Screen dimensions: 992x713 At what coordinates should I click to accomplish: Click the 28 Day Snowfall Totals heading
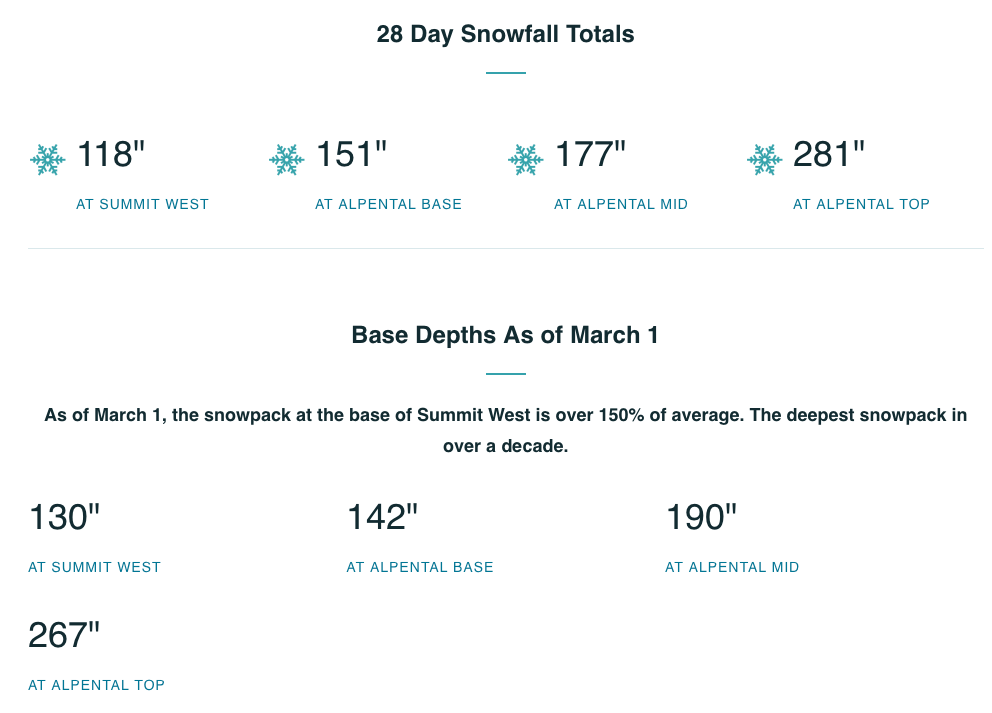(x=505, y=34)
